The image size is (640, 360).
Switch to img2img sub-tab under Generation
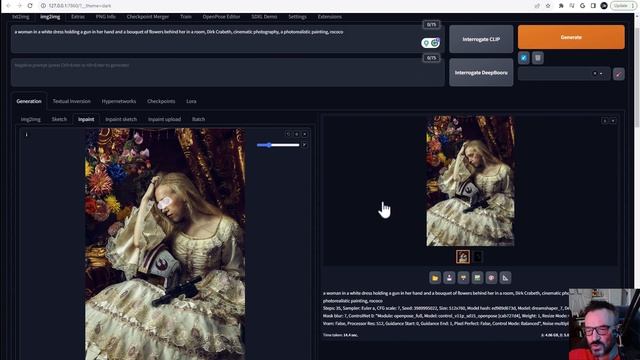click(x=31, y=119)
